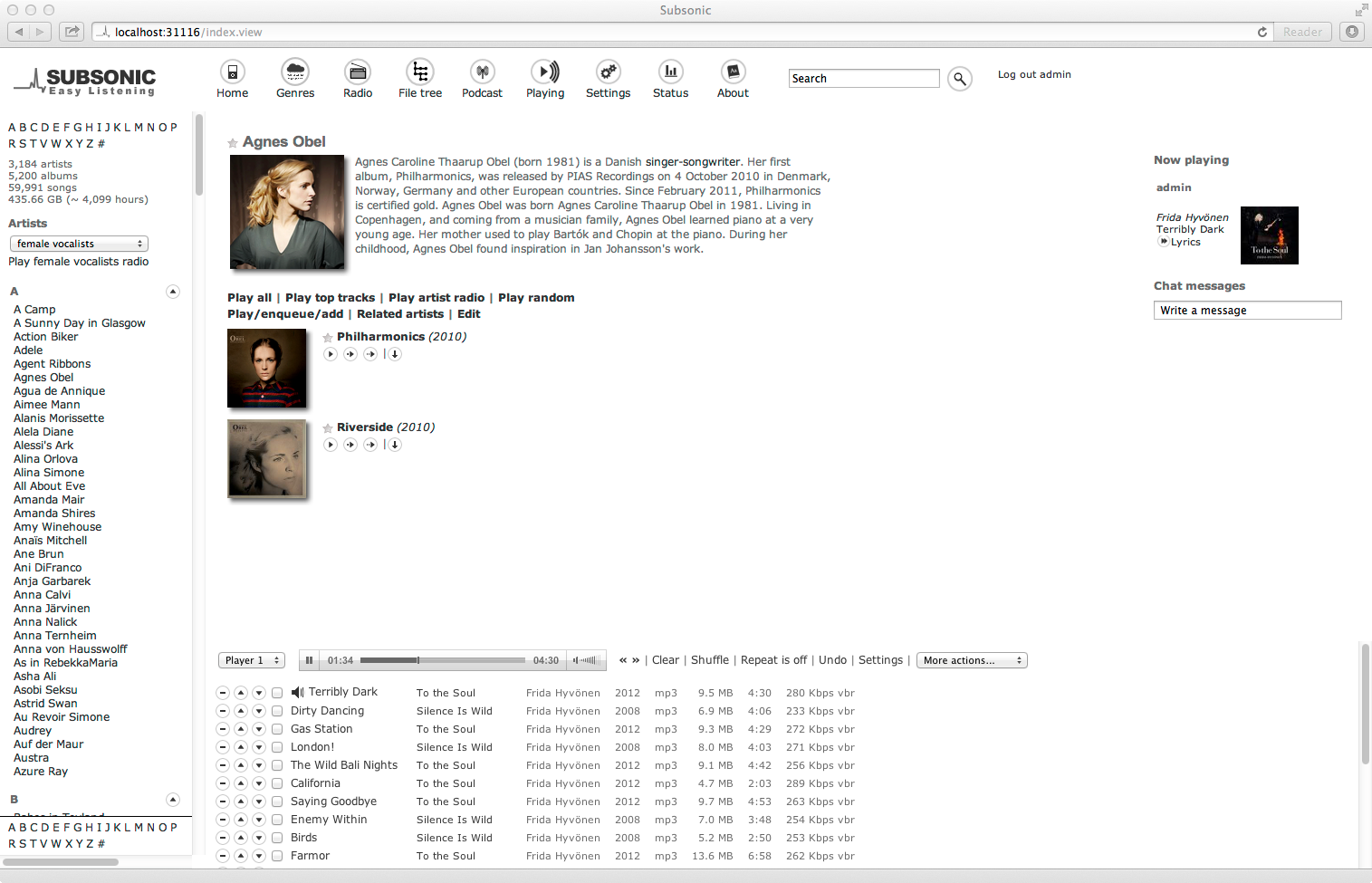Skip to next track with » arrow

(x=636, y=660)
